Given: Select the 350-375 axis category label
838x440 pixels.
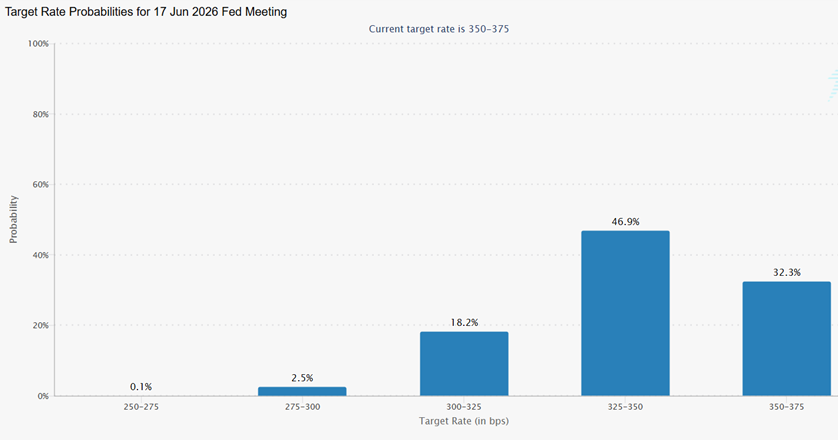Looking at the screenshot, I should tap(786, 409).
